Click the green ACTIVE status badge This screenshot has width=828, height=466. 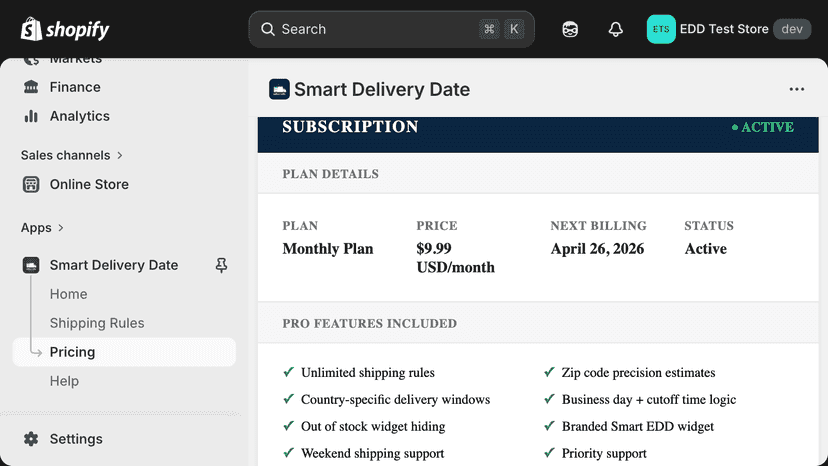(763, 127)
